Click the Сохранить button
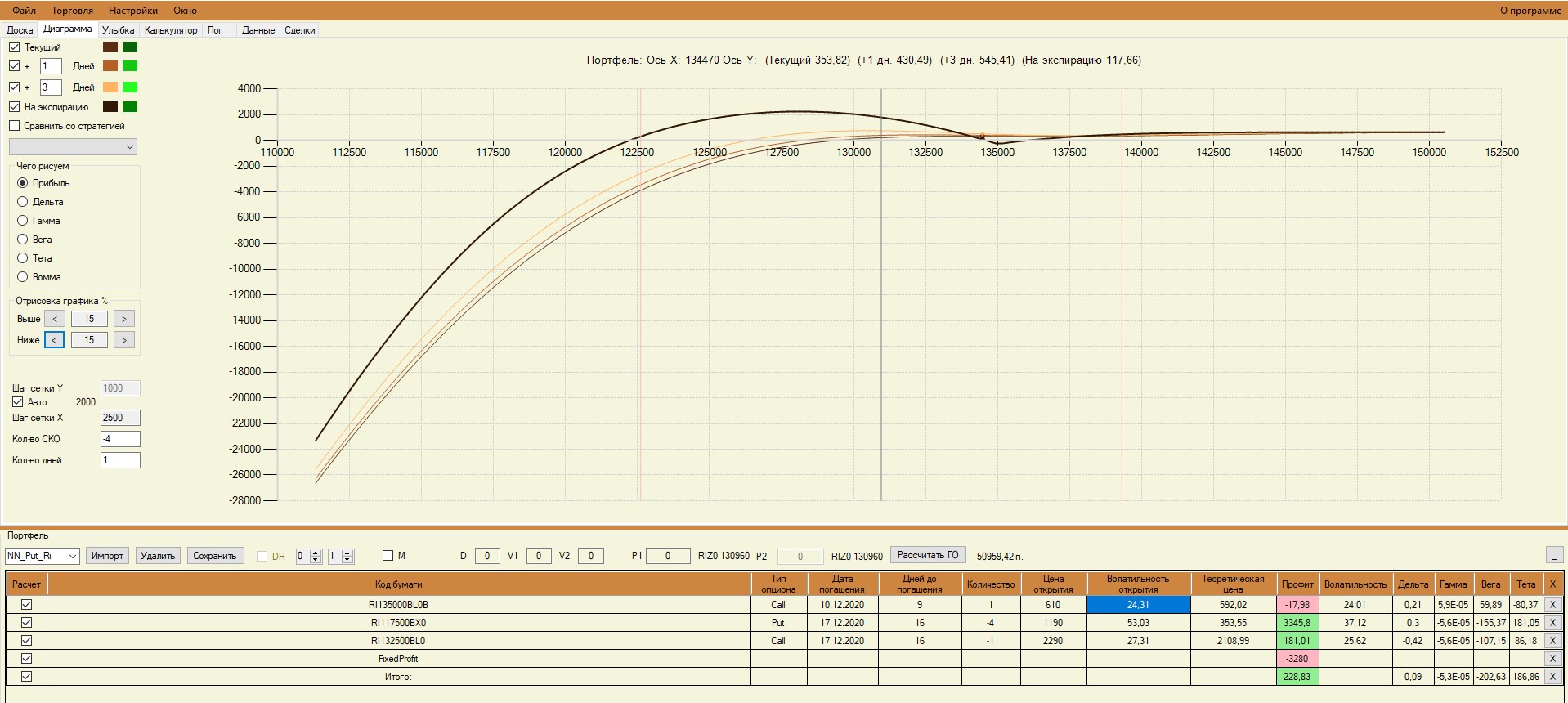The width and height of the screenshot is (1568, 703). pyautogui.click(x=214, y=556)
